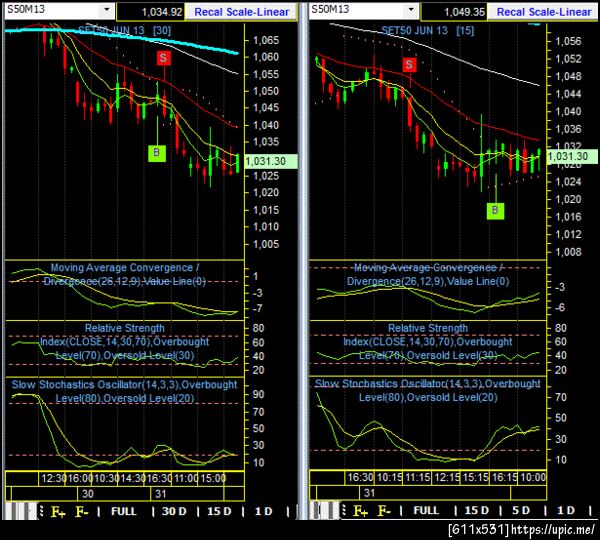This screenshot has height=540, width=600.
Task: Click 1,060 level on left price scale
Action: (266, 57)
